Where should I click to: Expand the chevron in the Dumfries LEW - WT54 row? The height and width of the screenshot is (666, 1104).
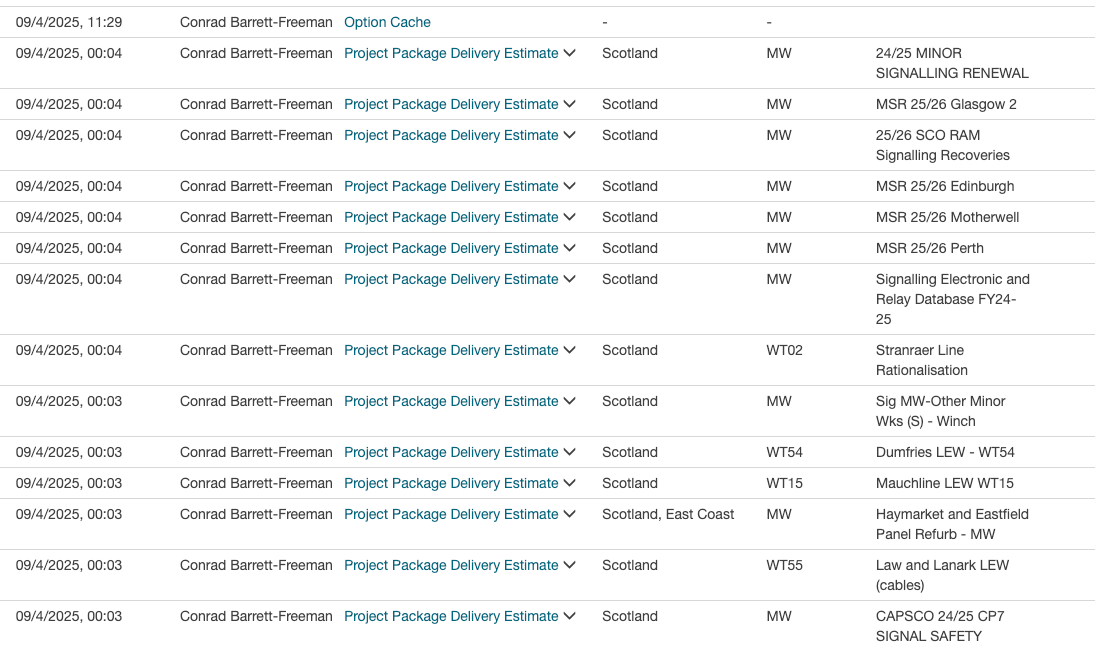tap(570, 452)
